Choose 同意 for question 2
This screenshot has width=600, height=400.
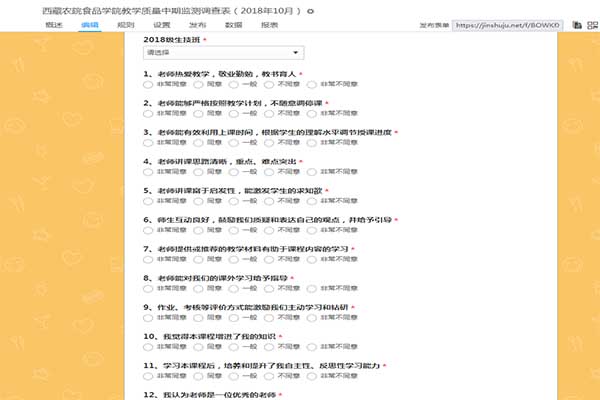pos(194,114)
